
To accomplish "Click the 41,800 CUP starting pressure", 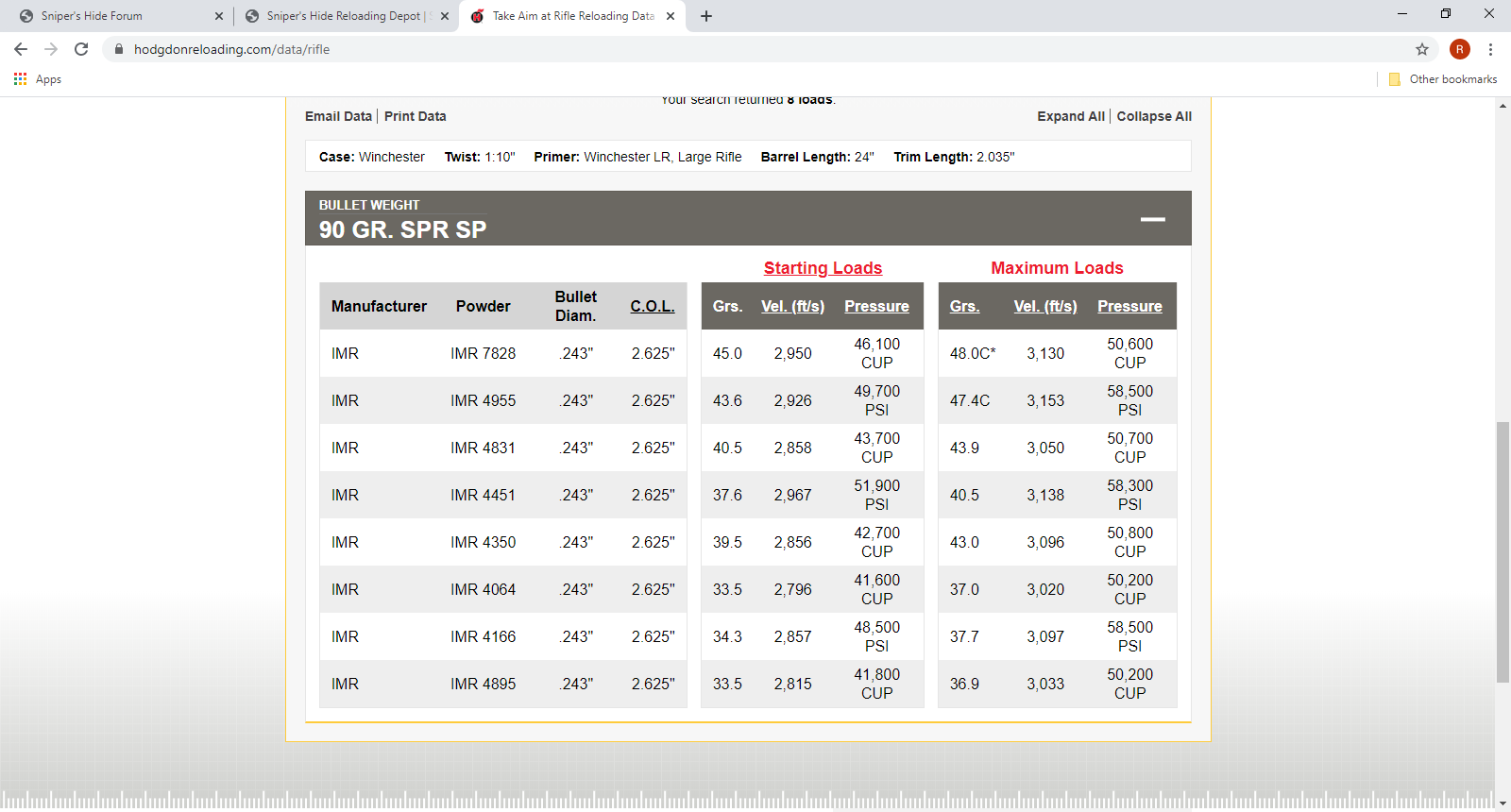I will point(876,684).
